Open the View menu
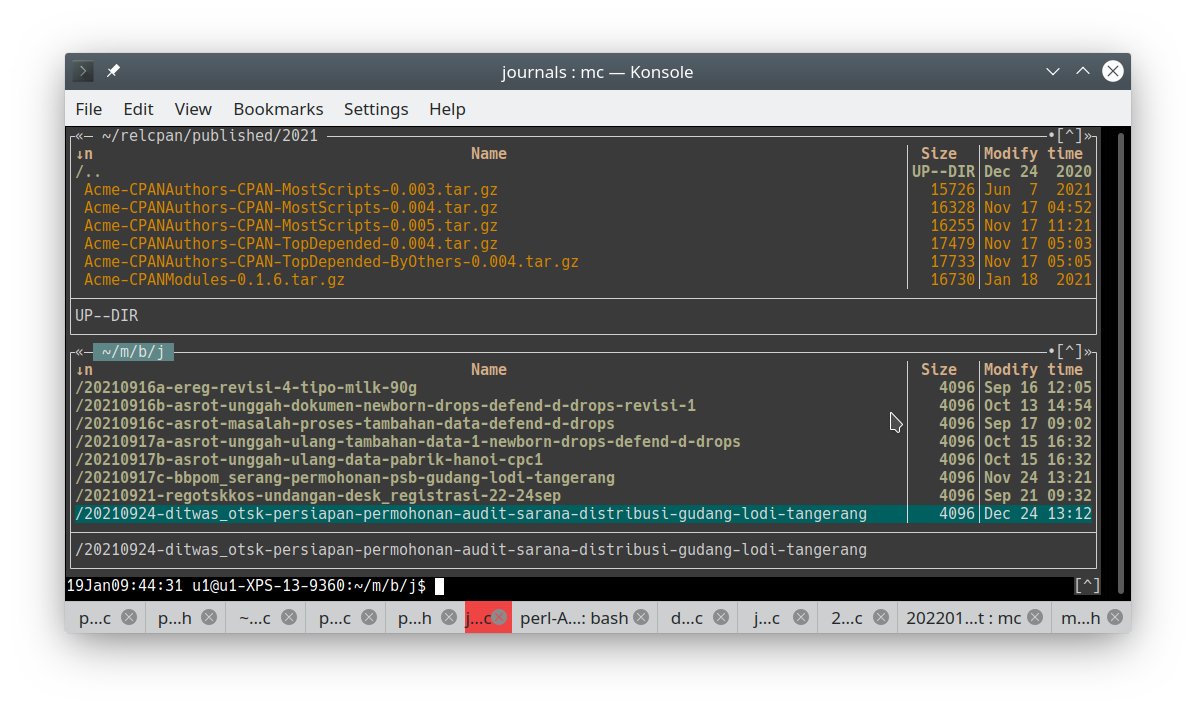This screenshot has height=710, width=1196. coord(193,109)
